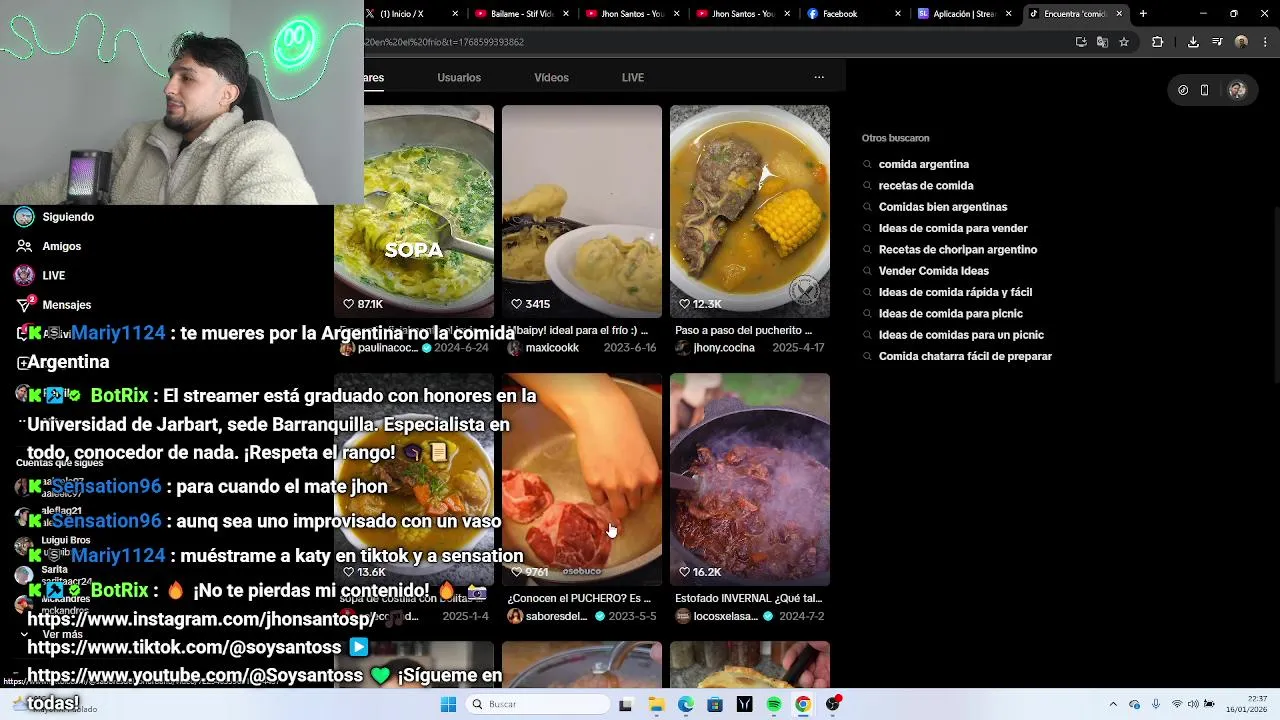
Task: Select suggestion Ideas de comida para vender
Action: (x=953, y=228)
